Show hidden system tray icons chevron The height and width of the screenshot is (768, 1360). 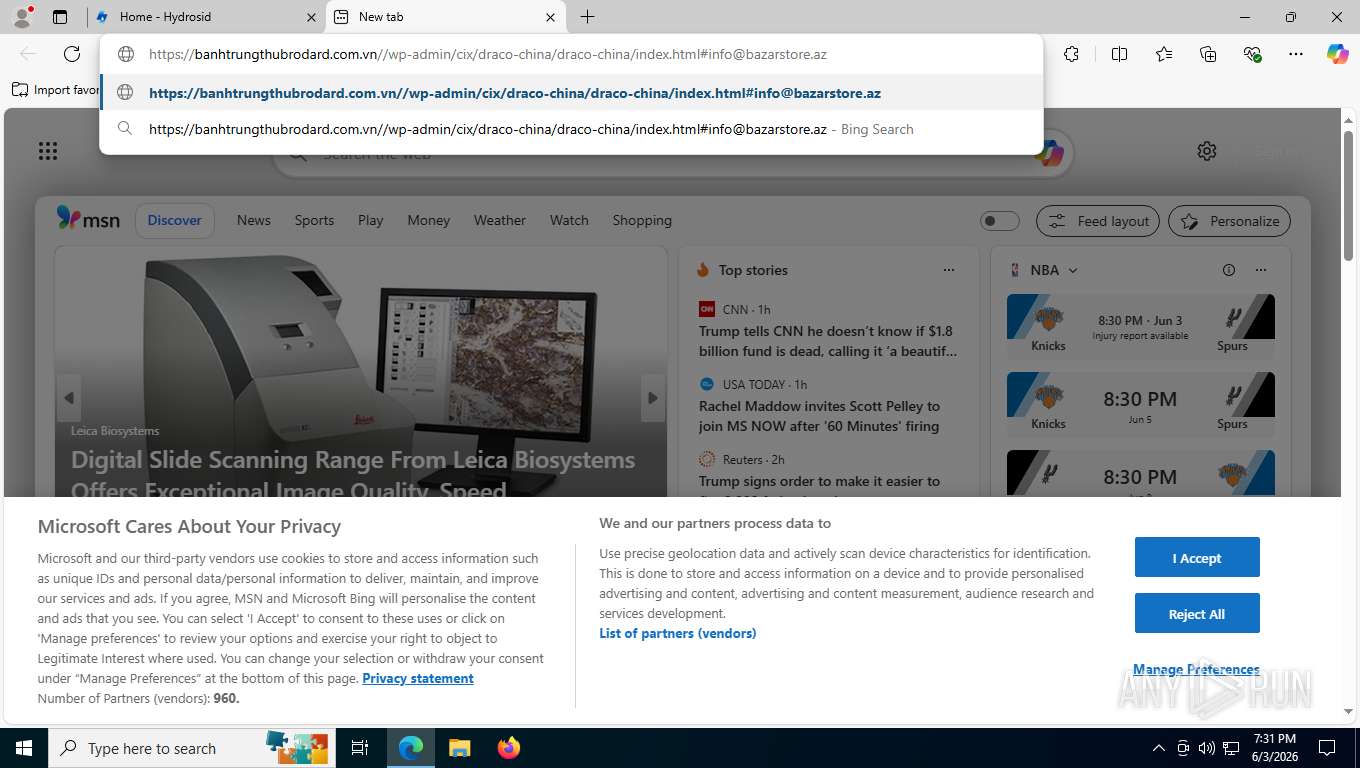click(1159, 748)
